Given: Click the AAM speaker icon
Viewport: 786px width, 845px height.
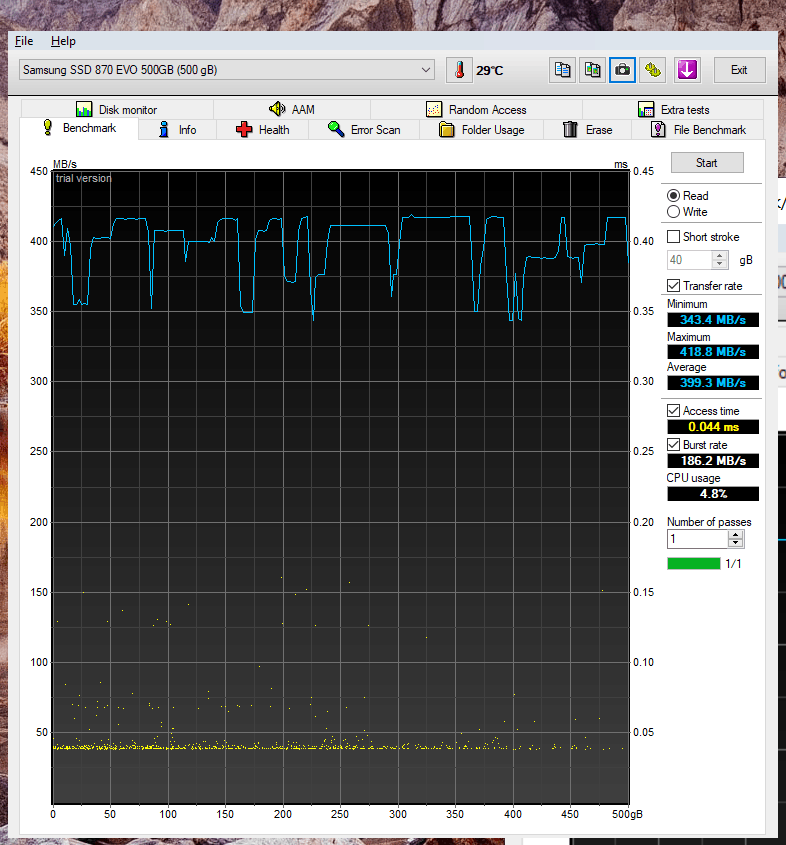Looking at the screenshot, I should tap(277, 109).
